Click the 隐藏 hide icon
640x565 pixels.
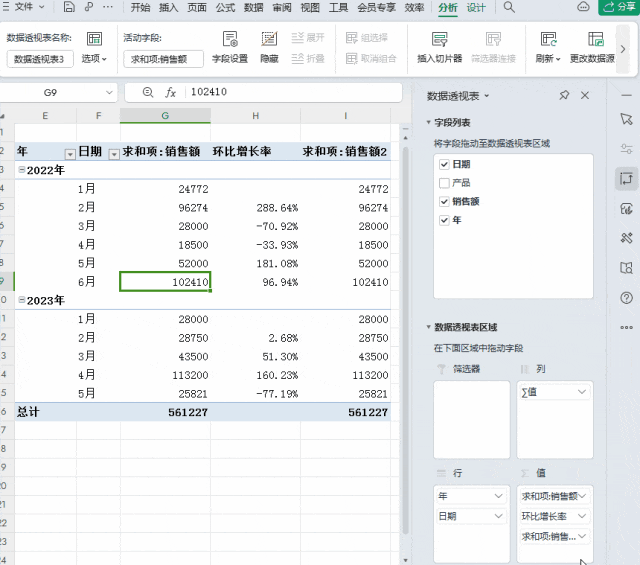pos(269,48)
